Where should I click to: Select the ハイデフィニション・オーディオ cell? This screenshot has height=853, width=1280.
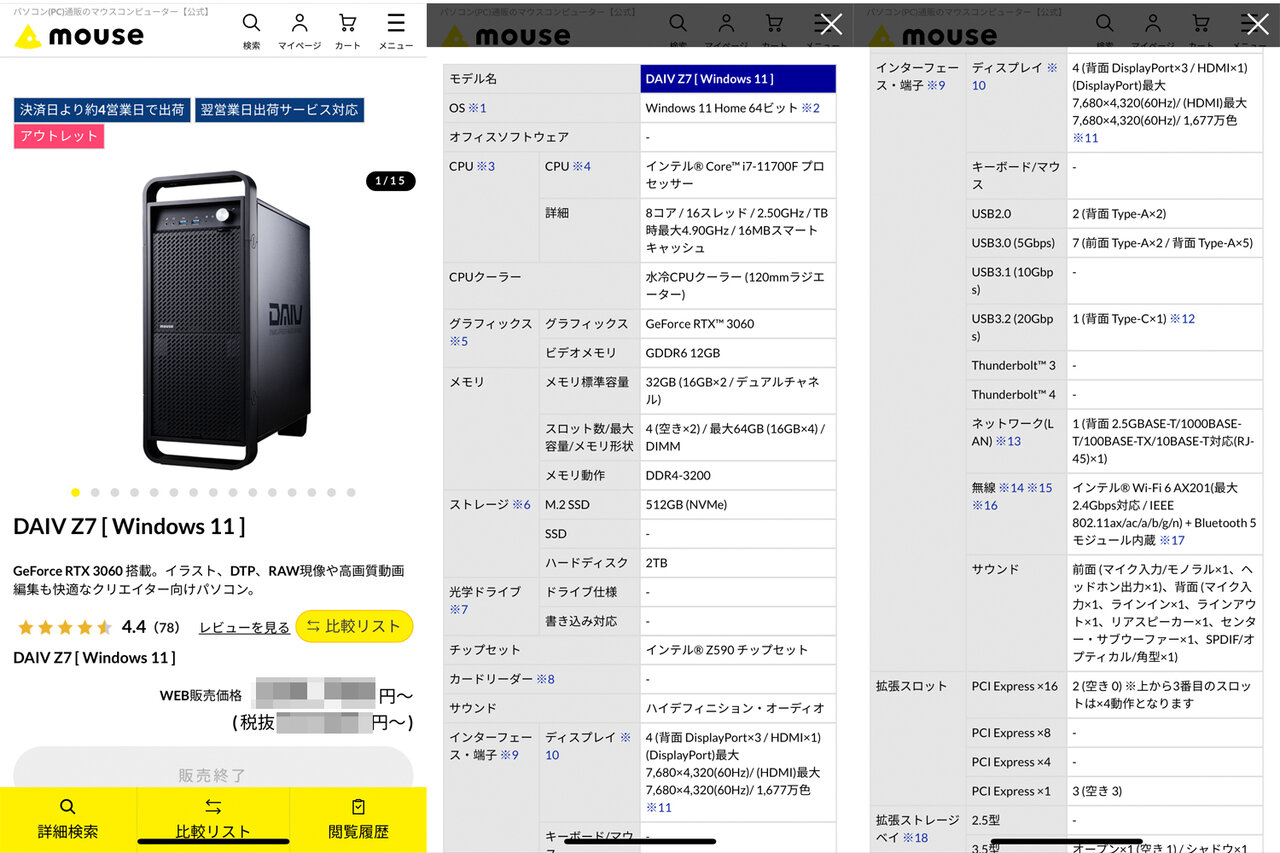[738, 708]
